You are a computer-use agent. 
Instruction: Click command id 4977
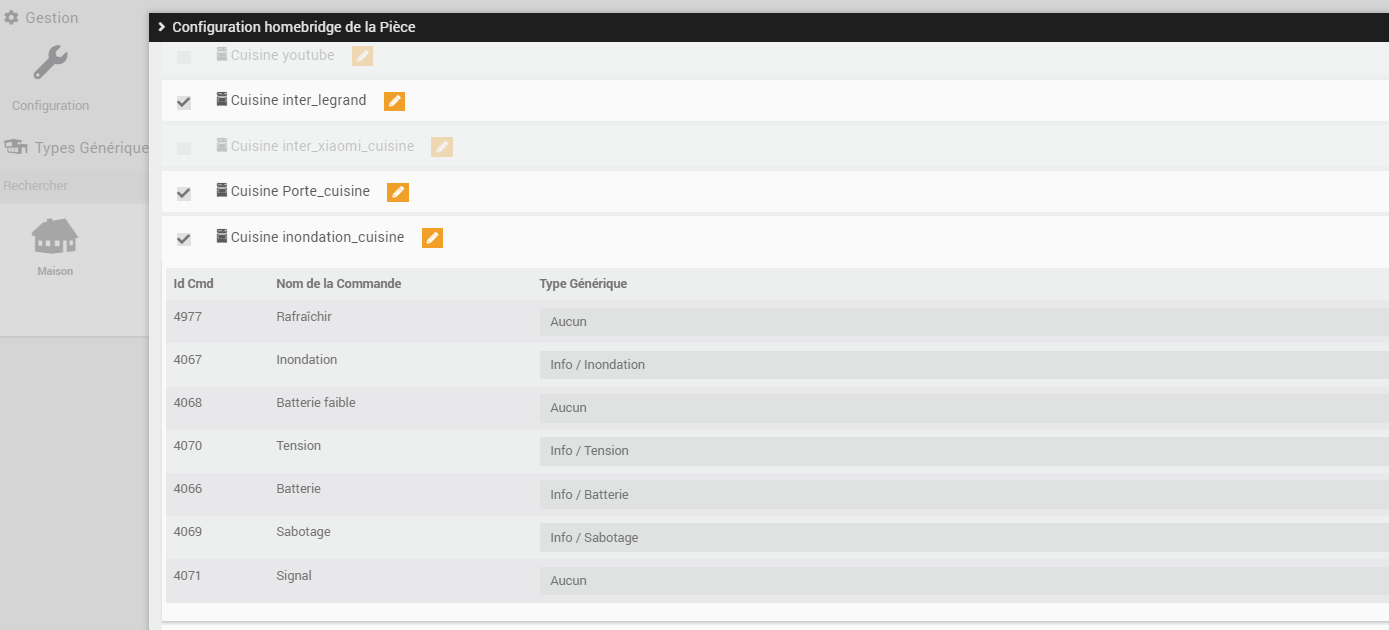click(188, 317)
